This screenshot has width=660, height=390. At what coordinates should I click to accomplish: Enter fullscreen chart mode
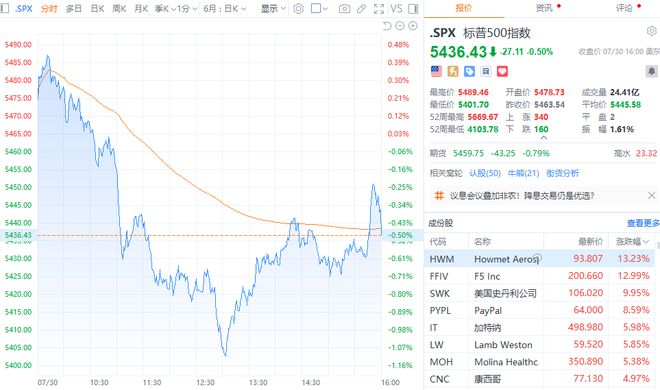click(378, 8)
